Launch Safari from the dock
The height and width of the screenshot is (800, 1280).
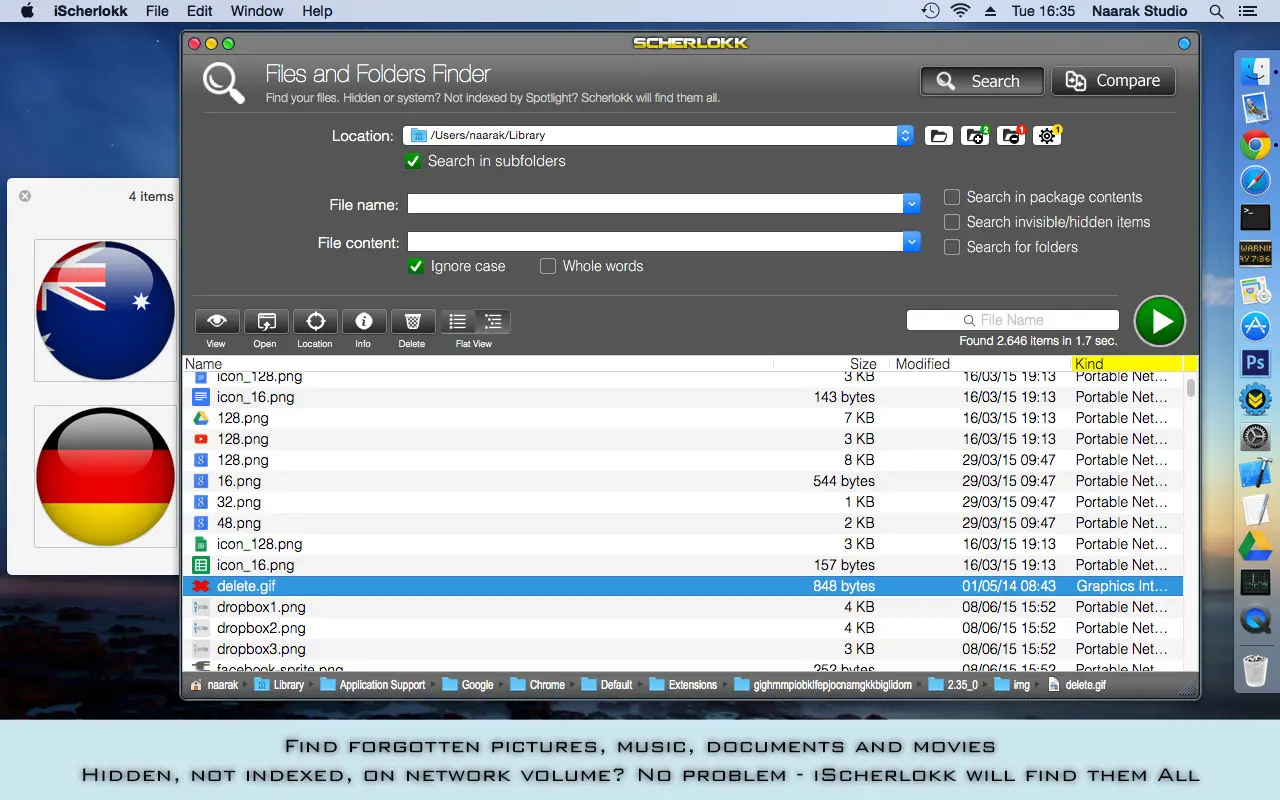1255,181
